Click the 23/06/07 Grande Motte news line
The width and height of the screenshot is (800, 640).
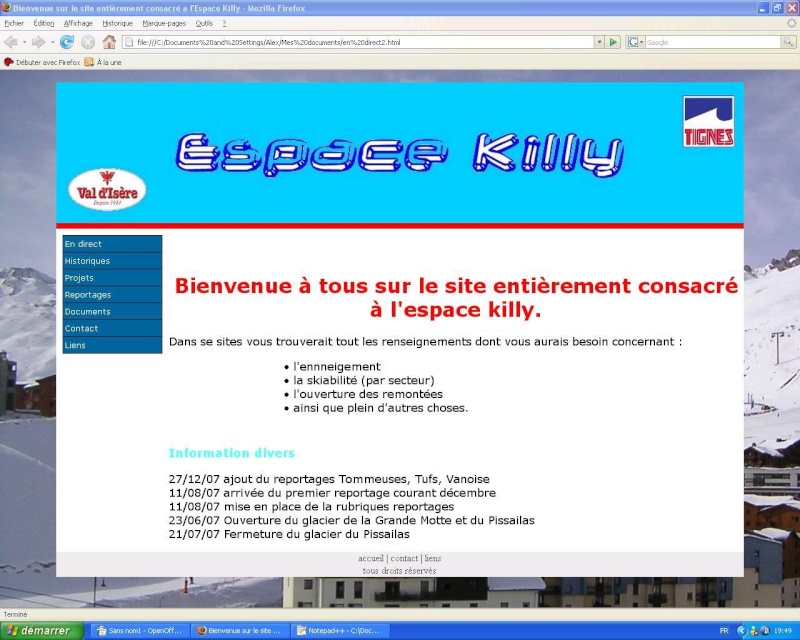click(x=352, y=521)
